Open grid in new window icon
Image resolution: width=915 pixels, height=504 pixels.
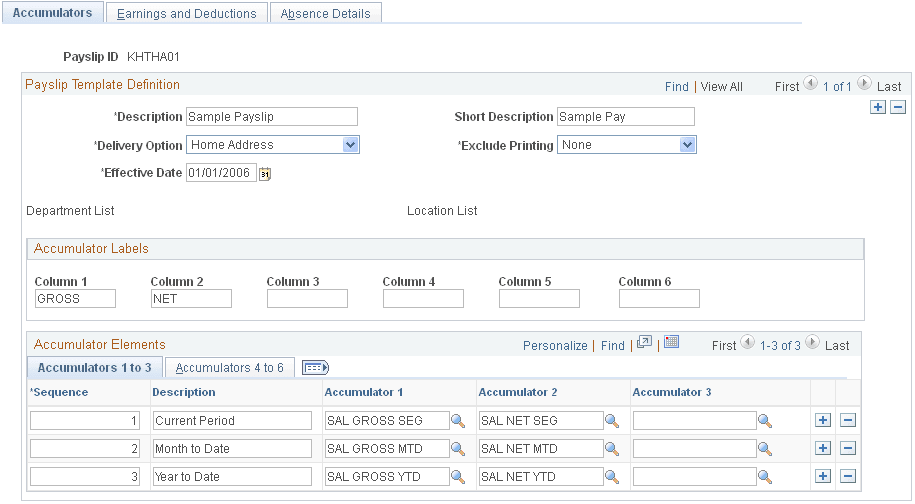(x=644, y=342)
